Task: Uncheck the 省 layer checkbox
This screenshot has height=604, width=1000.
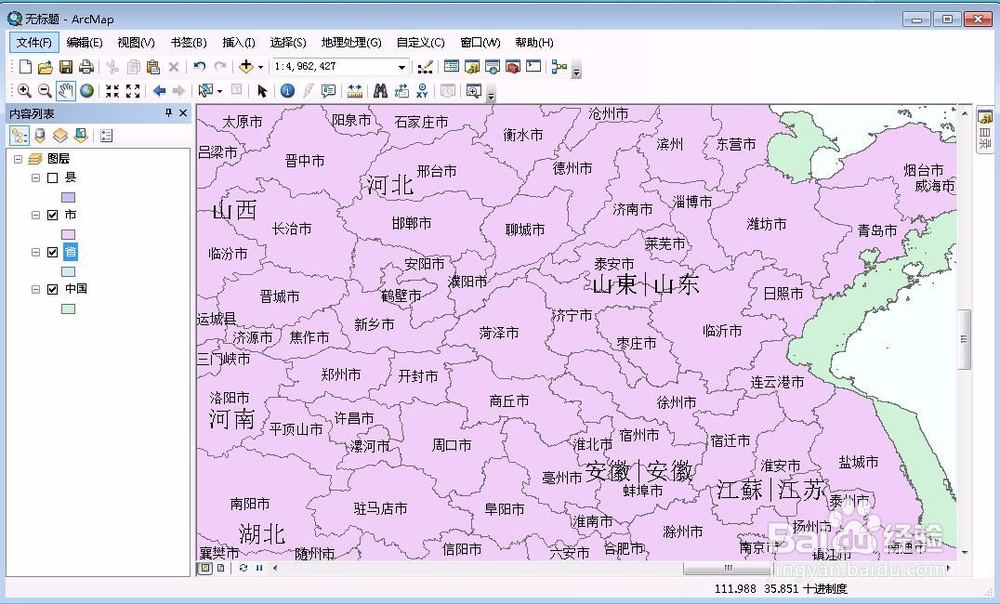Action: point(53,252)
